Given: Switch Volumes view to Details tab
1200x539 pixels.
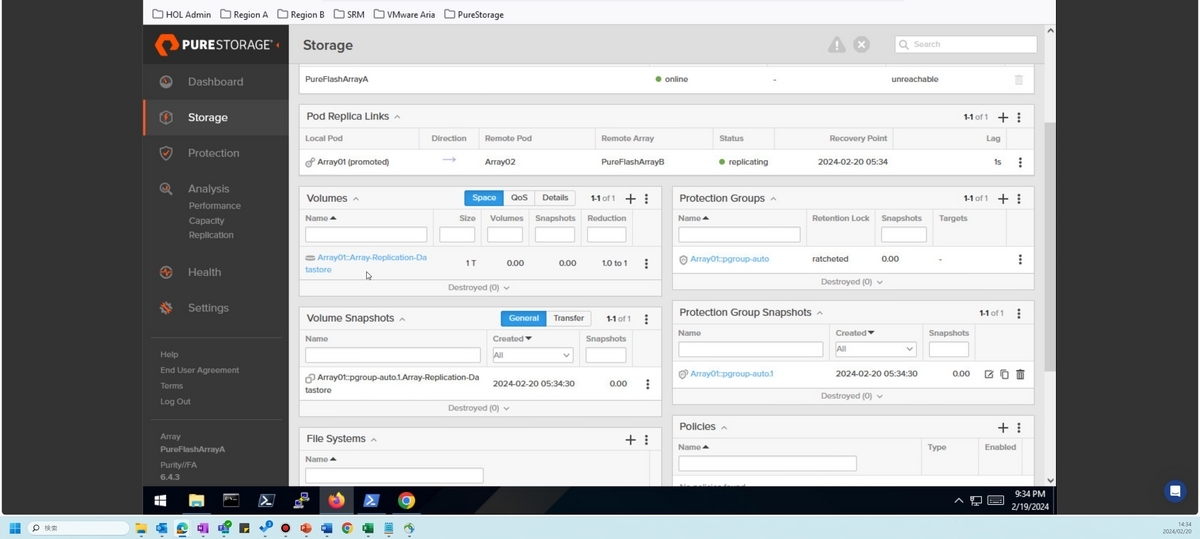Looking at the screenshot, I should pyautogui.click(x=555, y=198).
